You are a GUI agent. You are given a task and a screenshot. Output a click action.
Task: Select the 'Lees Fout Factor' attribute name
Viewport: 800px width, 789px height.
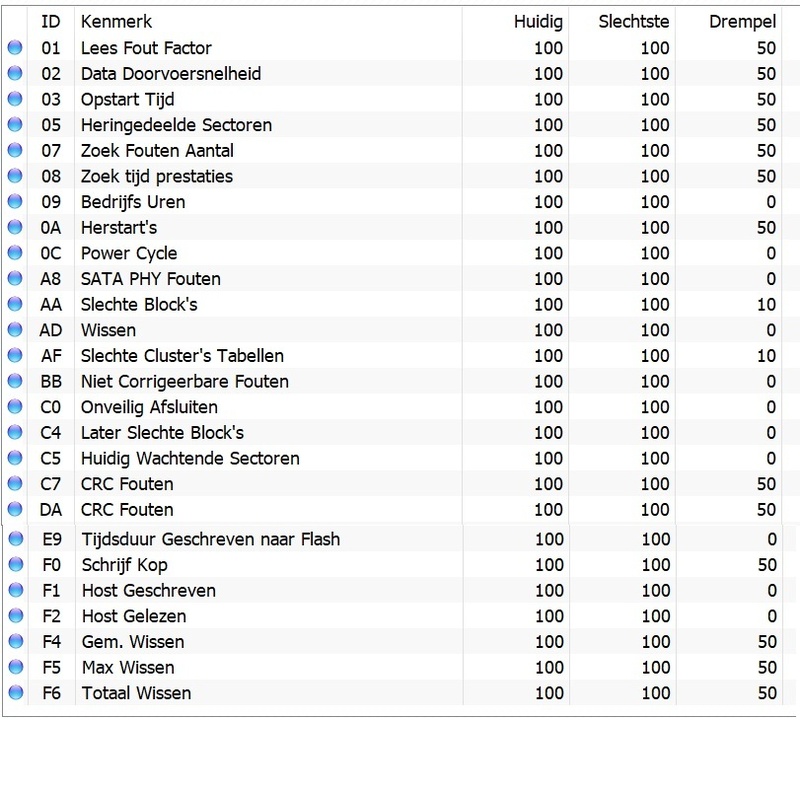146,48
